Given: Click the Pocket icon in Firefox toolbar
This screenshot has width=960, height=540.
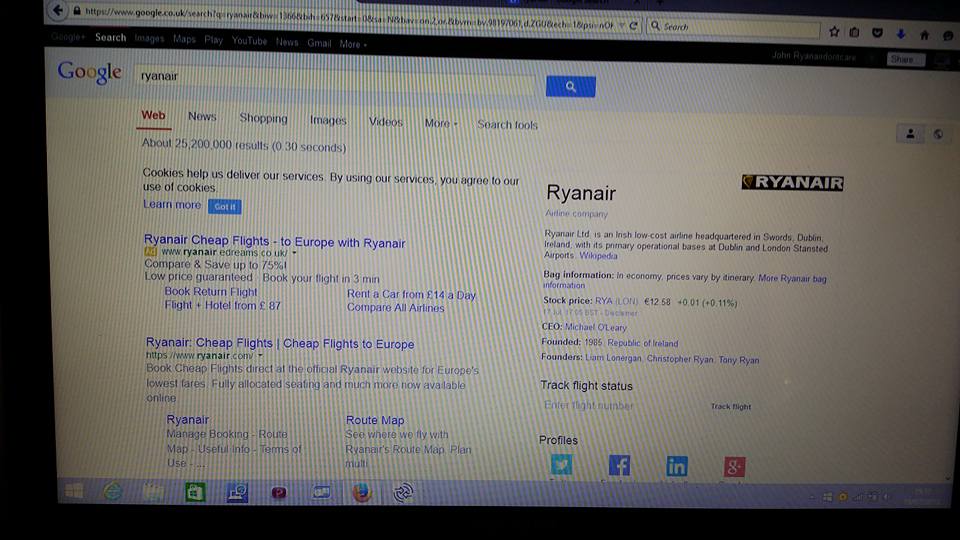Looking at the screenshot, I should coord(877,33).
